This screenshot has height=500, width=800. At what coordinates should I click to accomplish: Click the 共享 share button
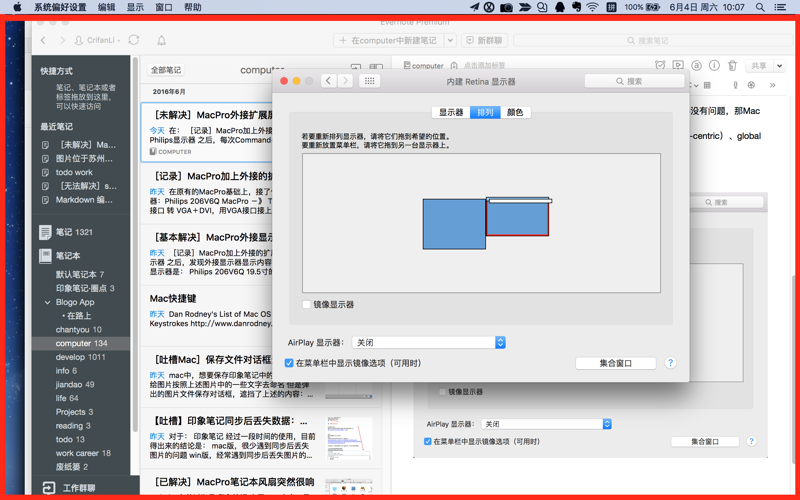[x=759, y=65]
